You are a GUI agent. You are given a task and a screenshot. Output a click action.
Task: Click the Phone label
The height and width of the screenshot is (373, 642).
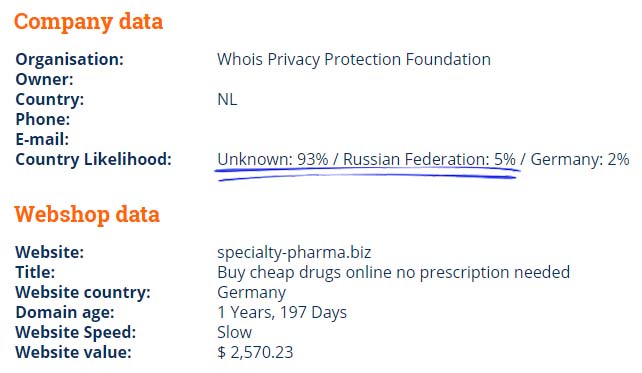pyautogui.click(x=43, y=119)
